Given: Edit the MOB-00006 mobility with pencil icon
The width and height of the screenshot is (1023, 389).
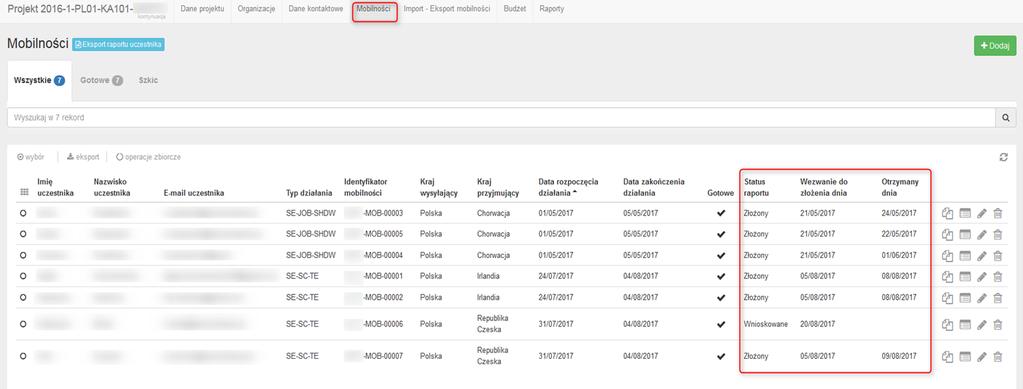Looking at the screenshot, I should [982, 324].
